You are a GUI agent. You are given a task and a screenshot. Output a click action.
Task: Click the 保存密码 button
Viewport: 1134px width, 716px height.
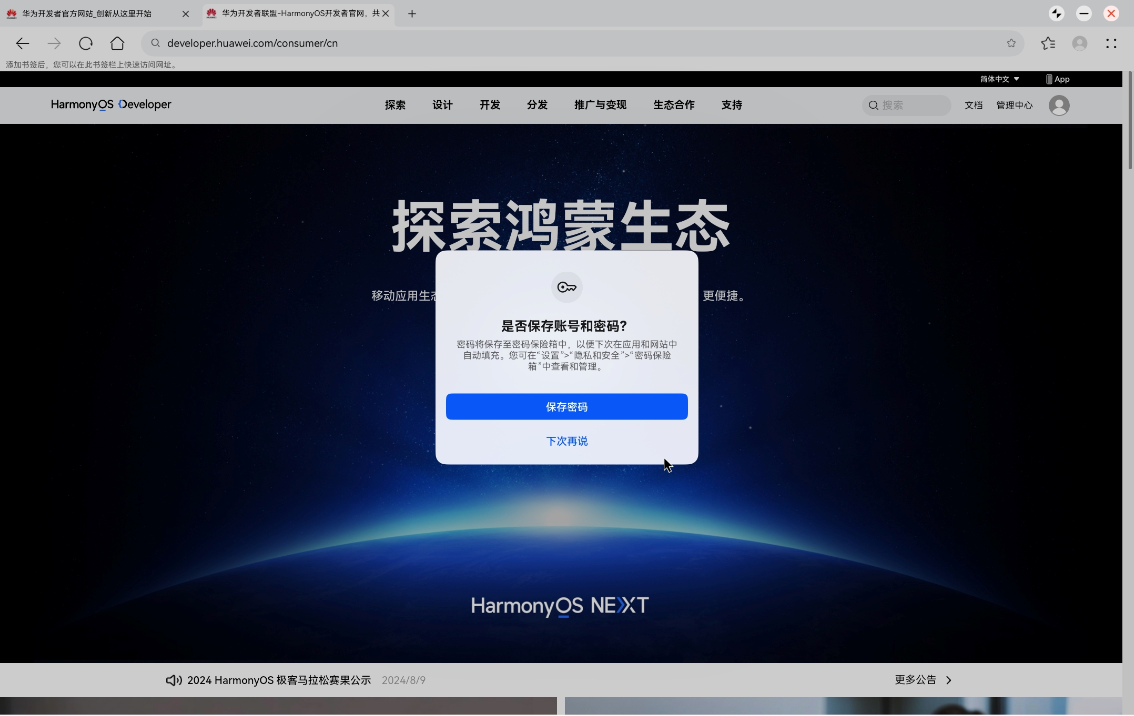(567, 406)
